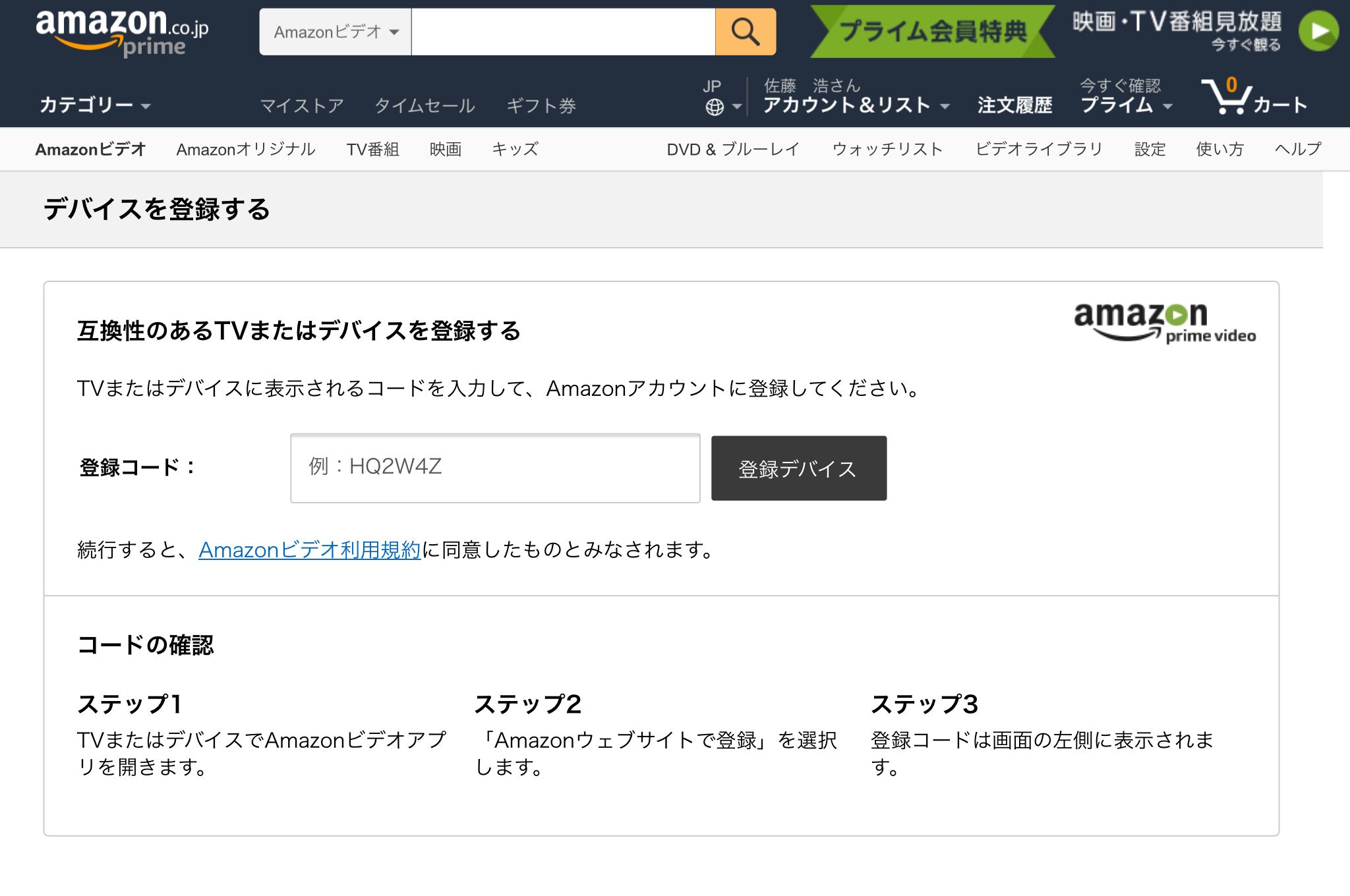Select the Amazonオリジナル tab
The height and width of the screenshot is (896, 1350).
pyautogui.click(x=246, y=150)
